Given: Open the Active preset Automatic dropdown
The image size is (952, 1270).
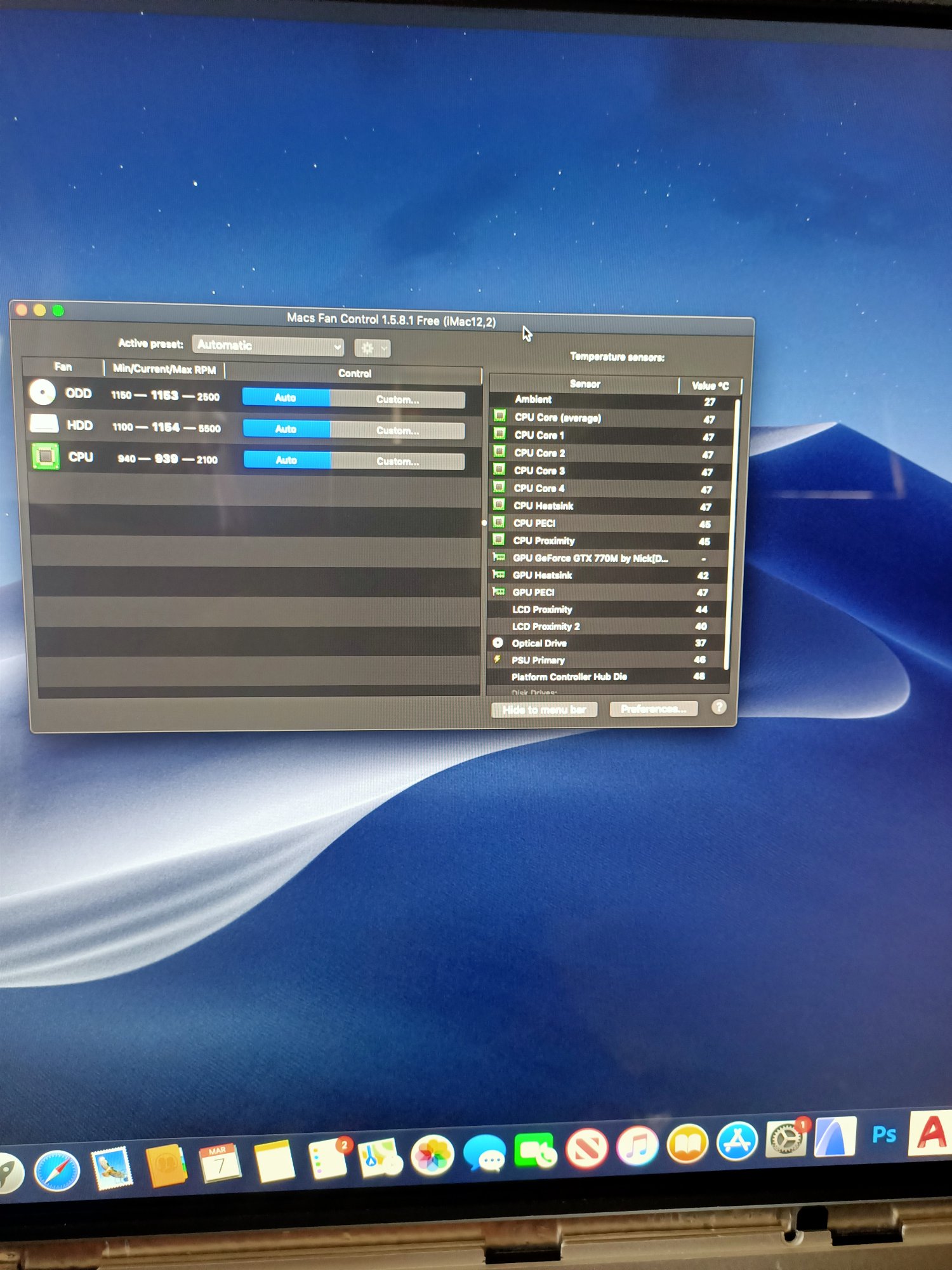Looking at the screenshot, I should point(268,345).
